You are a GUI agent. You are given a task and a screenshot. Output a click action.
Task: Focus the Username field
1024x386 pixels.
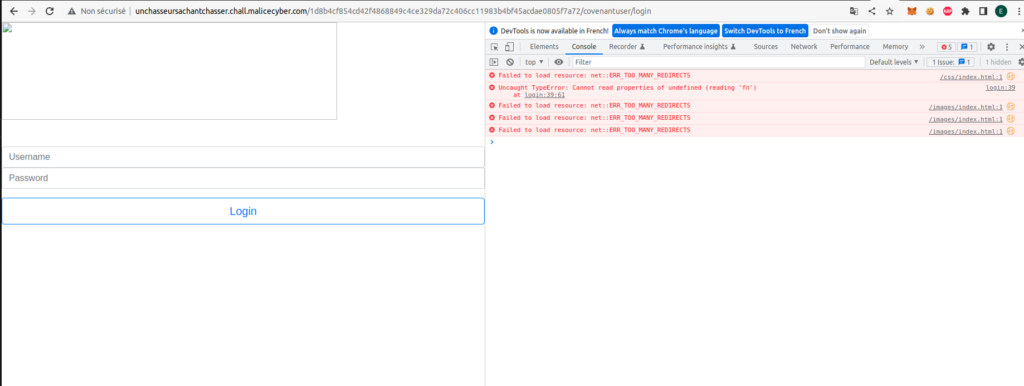[243, 157]
